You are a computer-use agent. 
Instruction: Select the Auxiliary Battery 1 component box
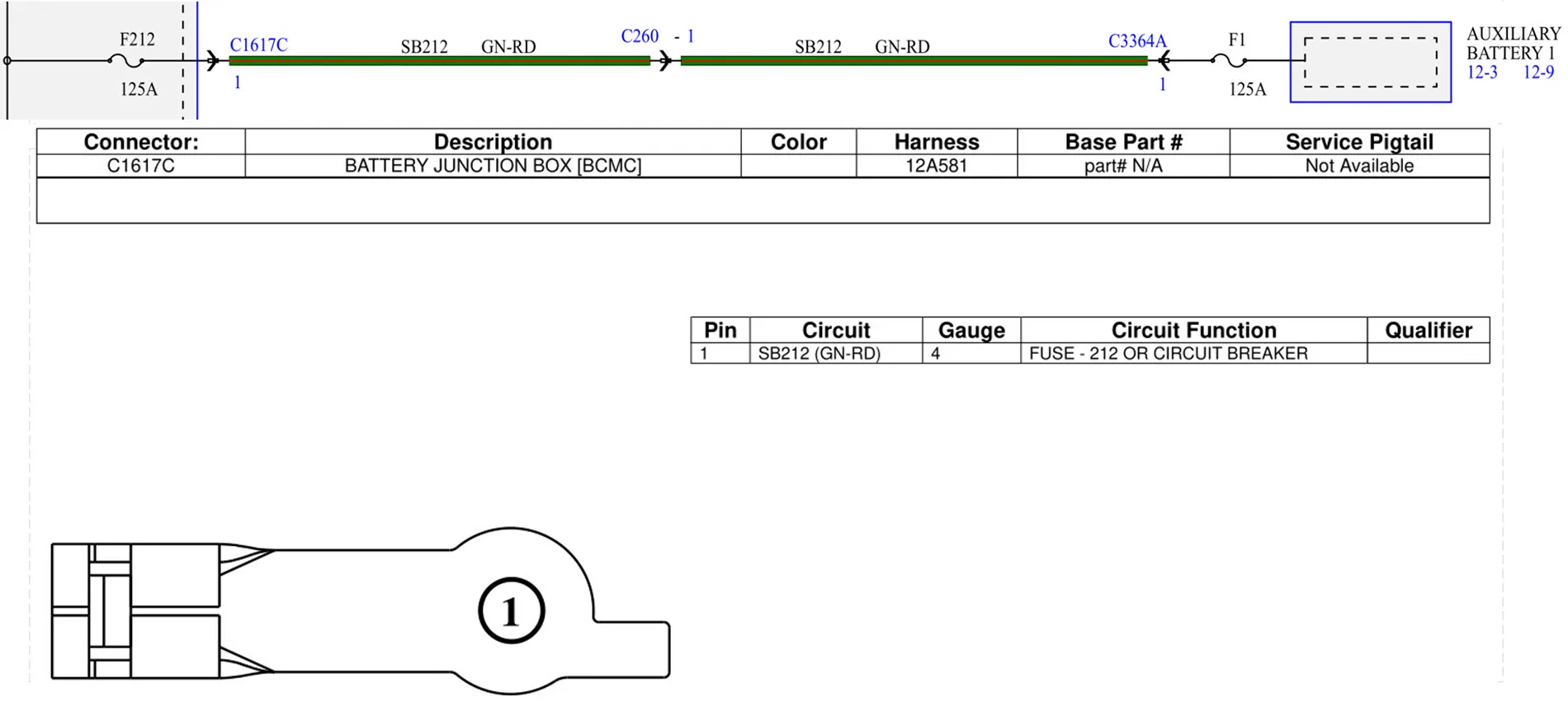(1370, 62)
